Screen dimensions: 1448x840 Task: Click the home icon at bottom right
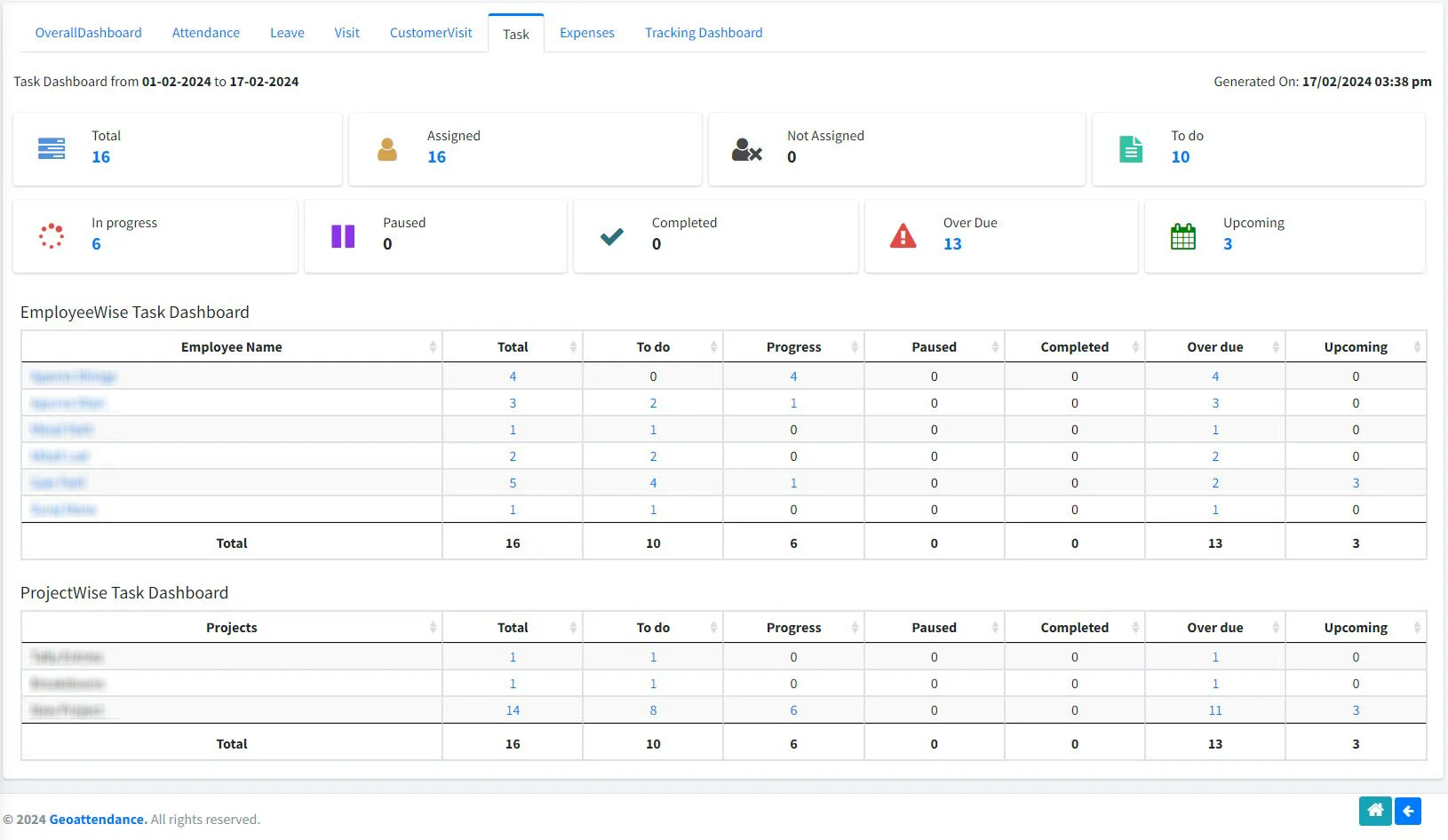click(1375, 811)
